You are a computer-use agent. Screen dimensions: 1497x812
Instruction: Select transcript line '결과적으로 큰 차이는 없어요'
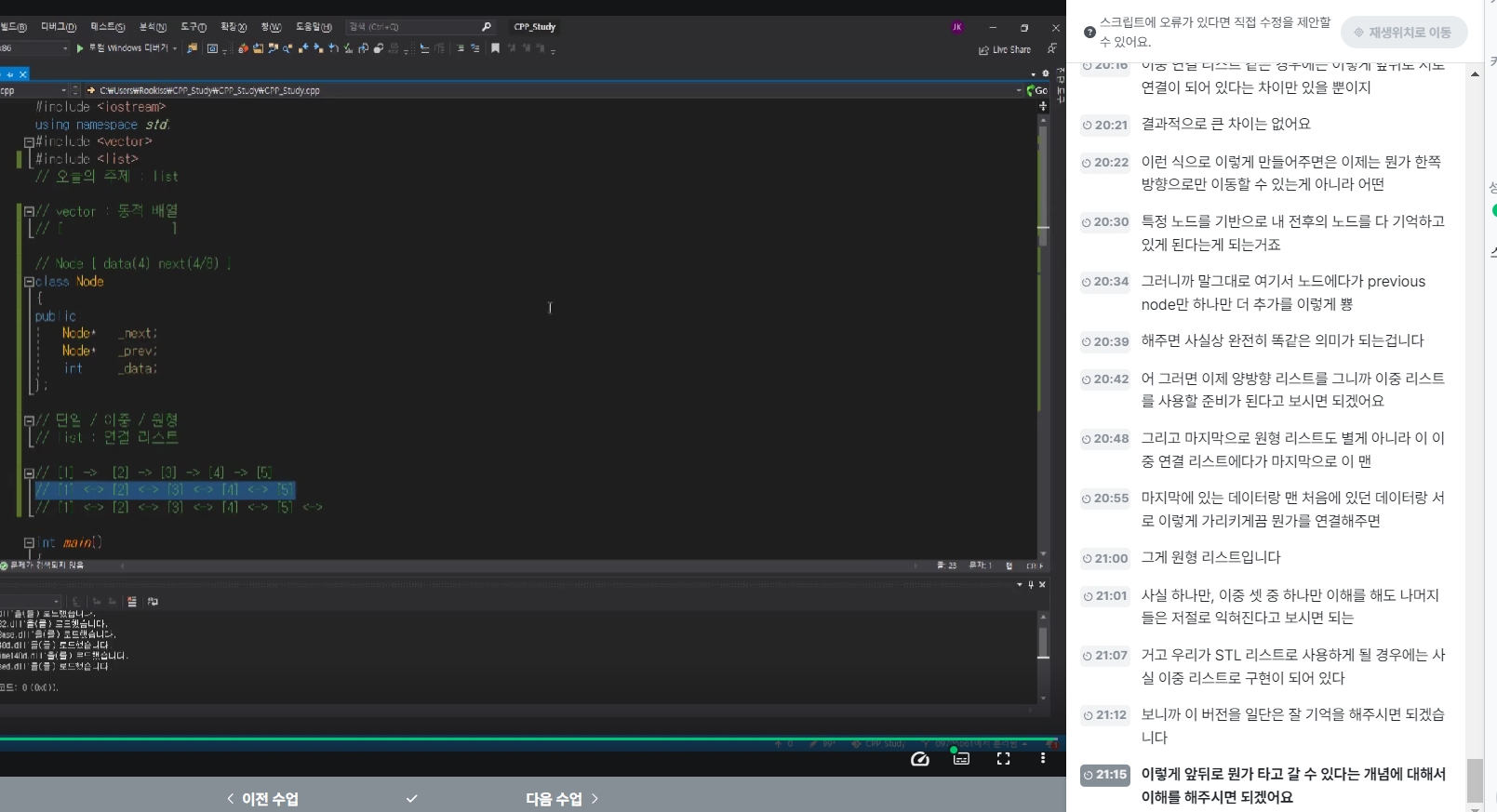coord(1225,124)
